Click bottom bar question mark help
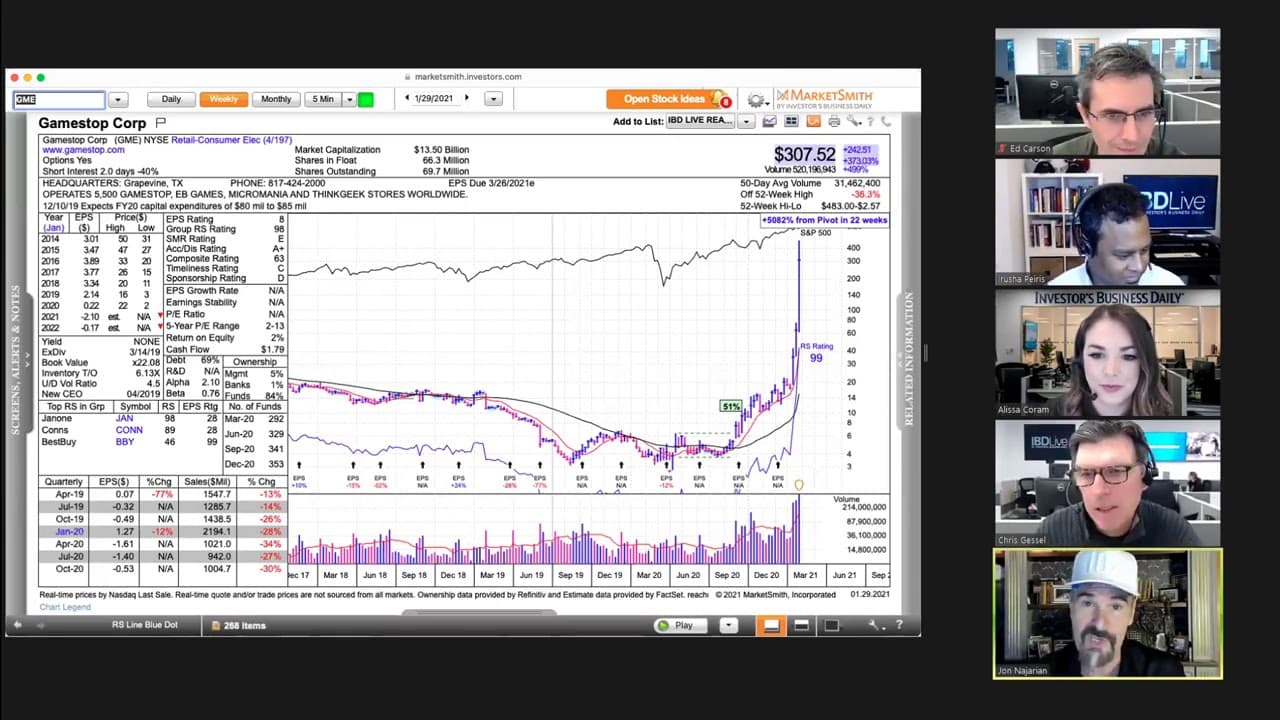Viewport: 1280px width, 720px height. pyautogui.click(x=899, y=625)
